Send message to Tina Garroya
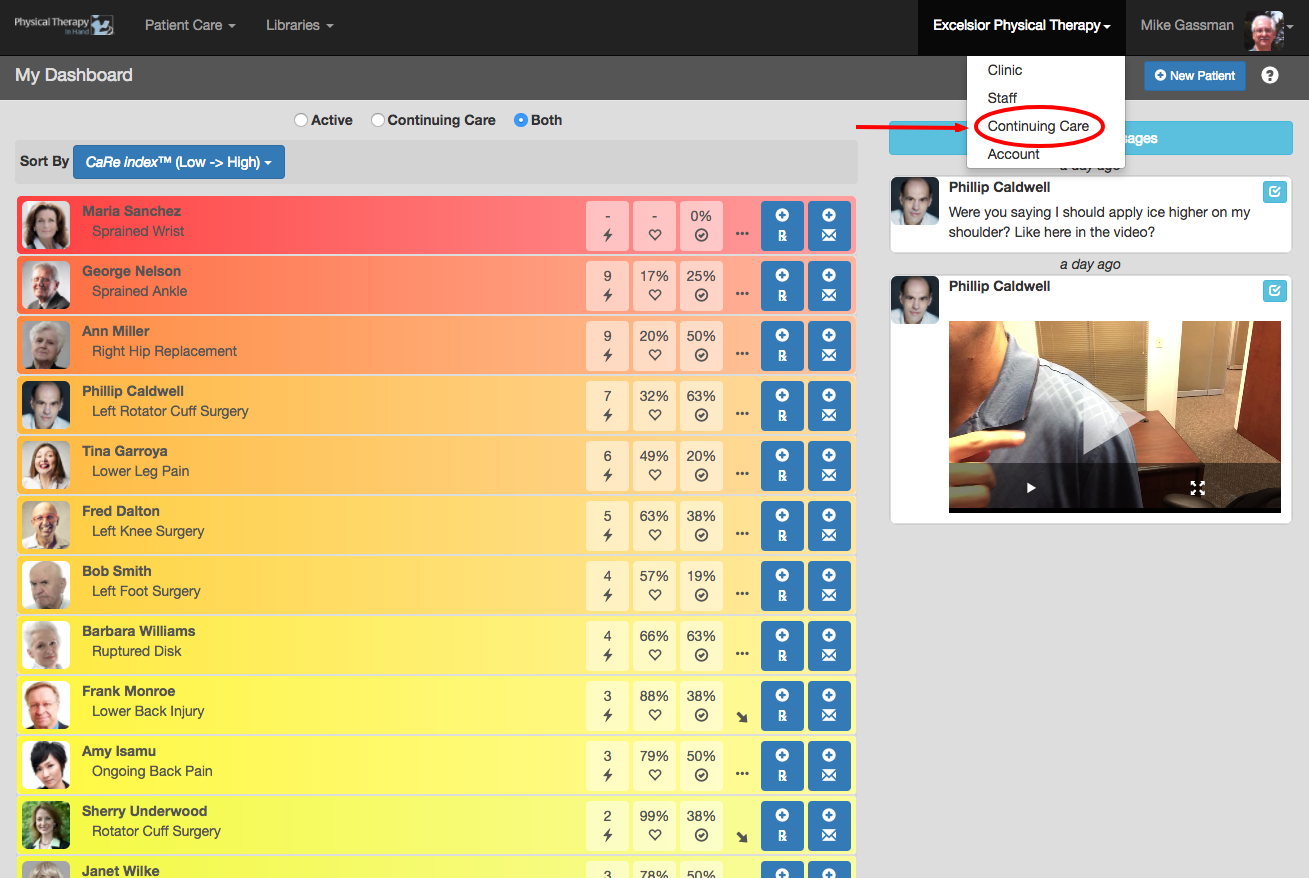1309x878 pixels. (829, 465)
